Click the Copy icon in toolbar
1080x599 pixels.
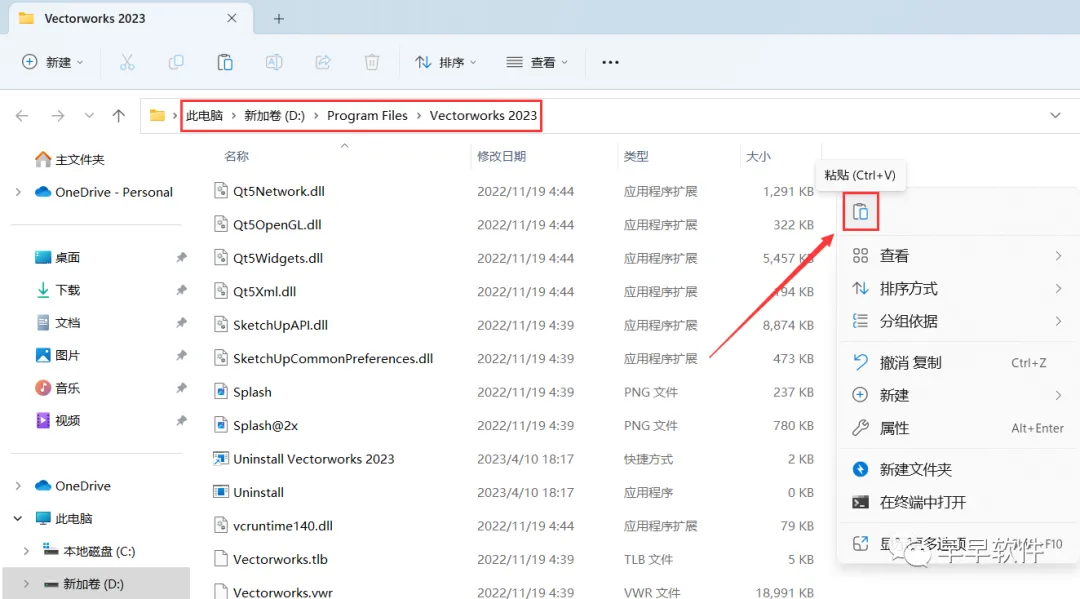[x=176, y=63]
